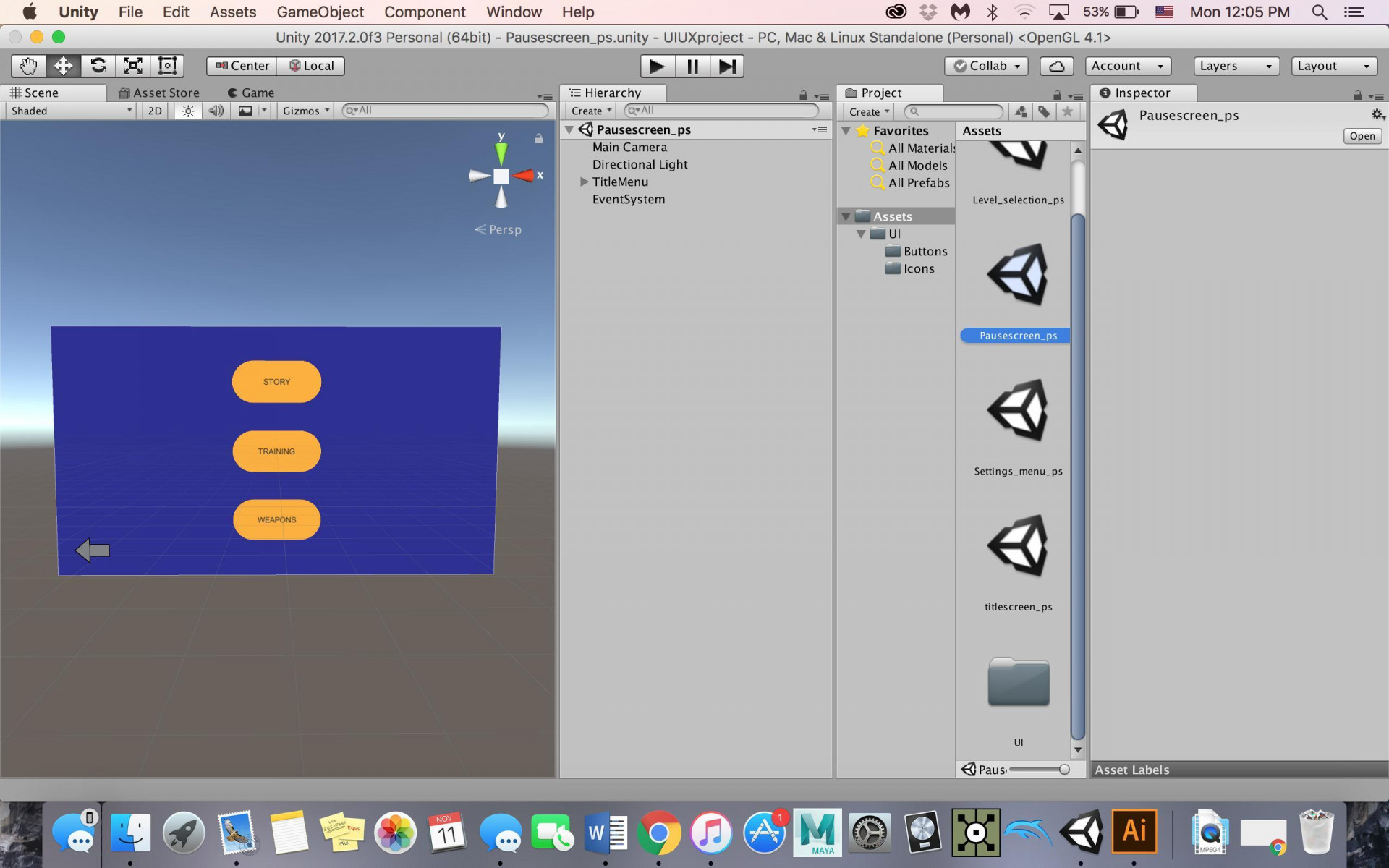This screenshot has height=868, width=1389.
Task: Click the Play button
Action: [657, 67]
